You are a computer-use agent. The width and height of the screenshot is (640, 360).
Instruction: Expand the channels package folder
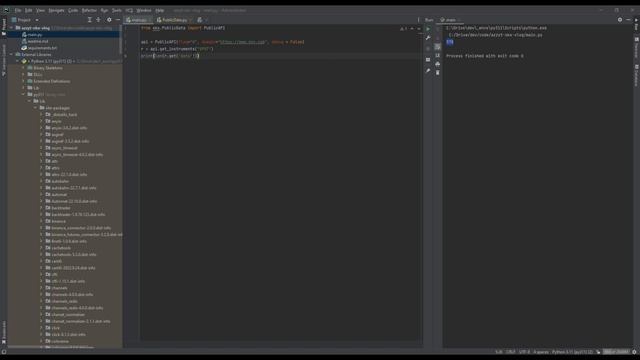point(41,288)
